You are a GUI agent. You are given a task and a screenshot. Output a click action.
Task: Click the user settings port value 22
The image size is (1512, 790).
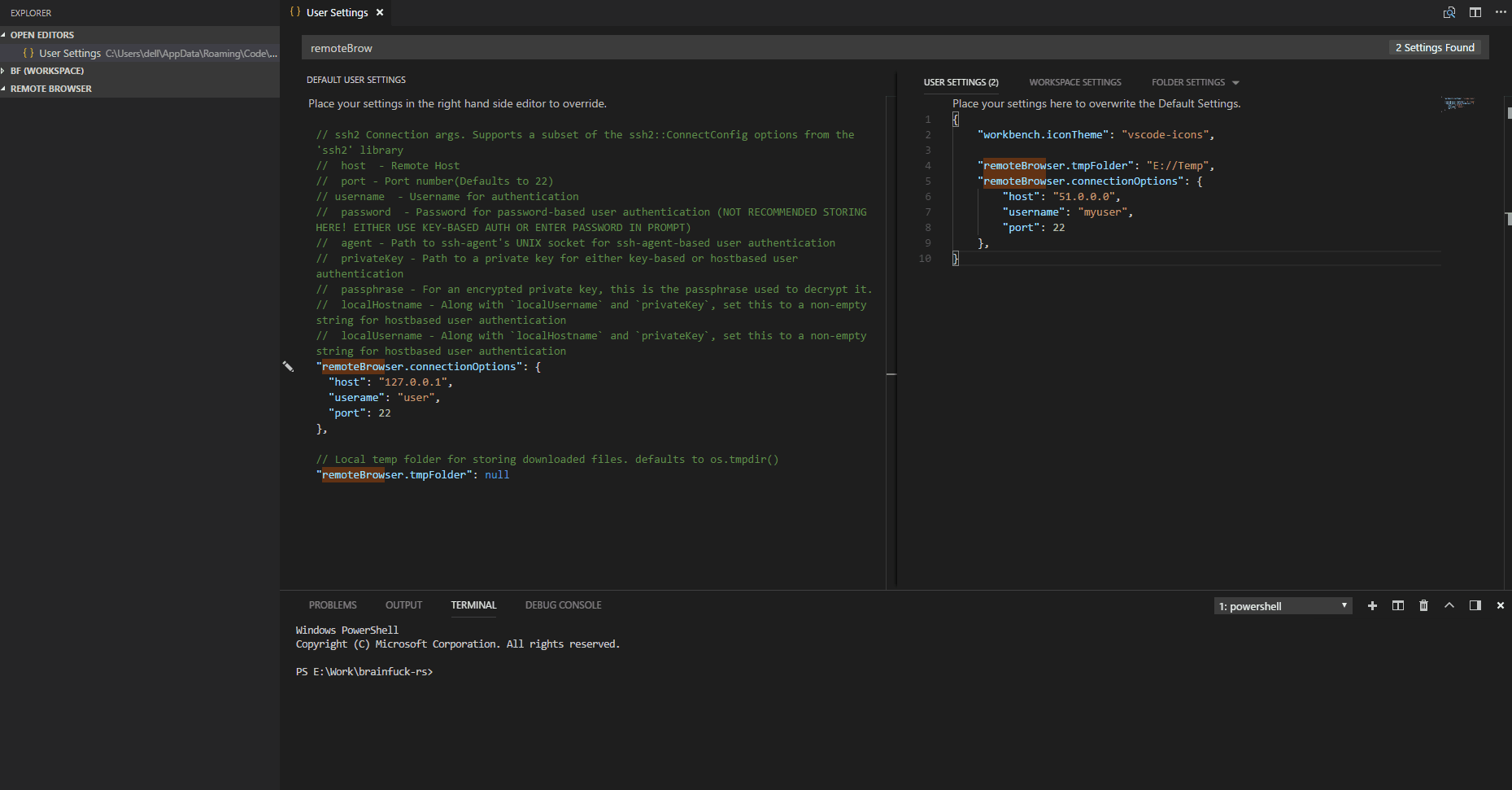click(x=1059, y=227)
